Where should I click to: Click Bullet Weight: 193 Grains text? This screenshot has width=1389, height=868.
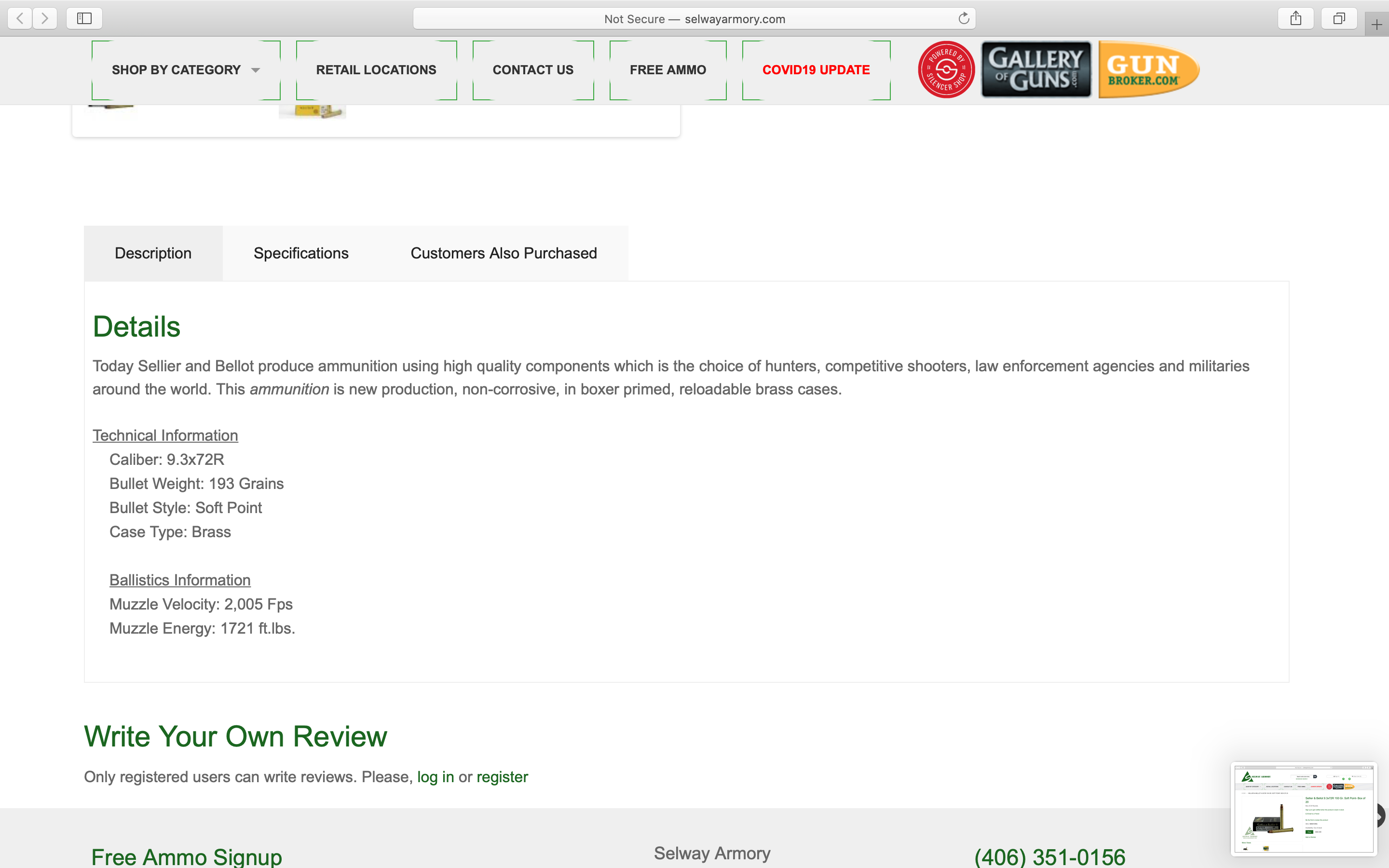(196, 483)
